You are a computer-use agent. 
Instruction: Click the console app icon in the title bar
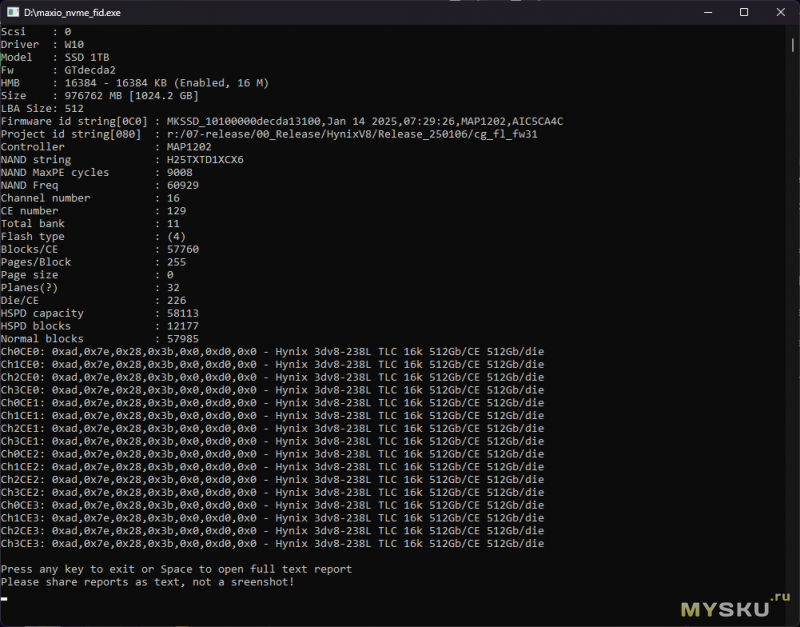(x=13, y=12)
